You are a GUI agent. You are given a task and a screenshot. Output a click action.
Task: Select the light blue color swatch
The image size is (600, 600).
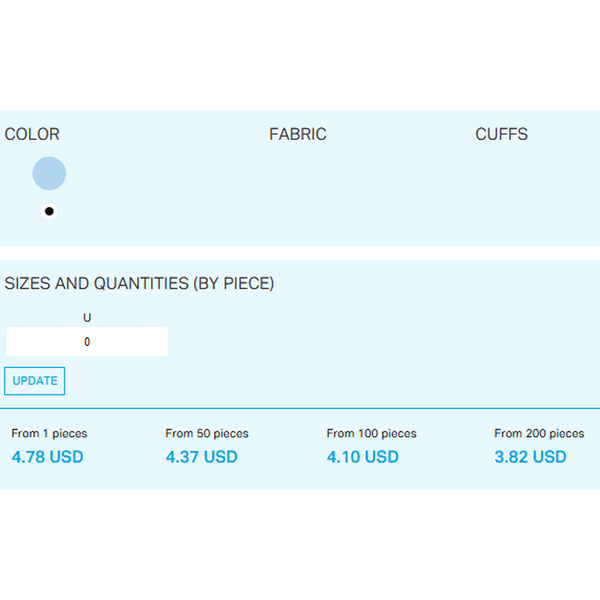[x=49, y=173]
